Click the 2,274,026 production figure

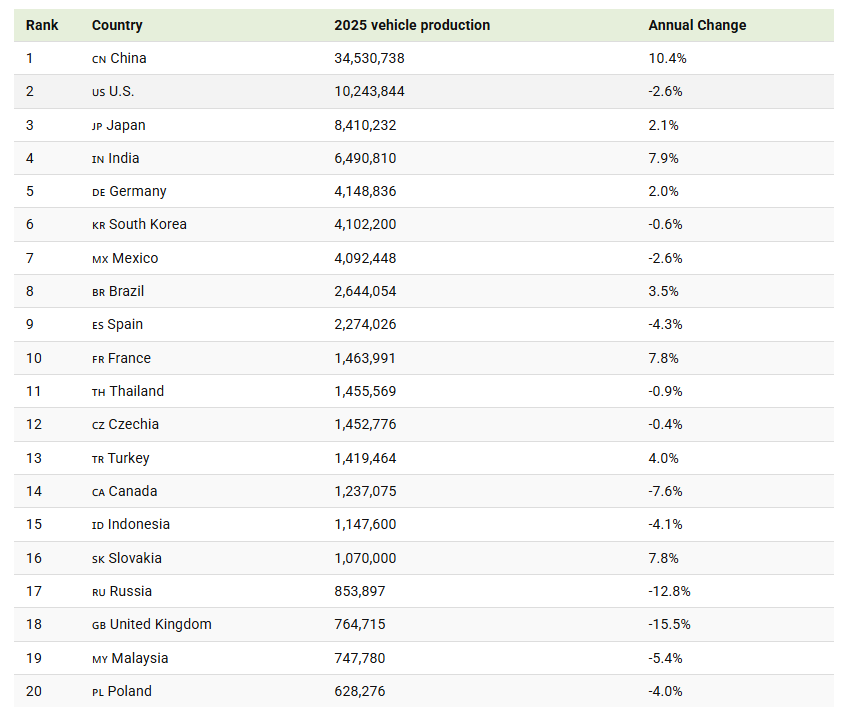(x=365, y=324)
